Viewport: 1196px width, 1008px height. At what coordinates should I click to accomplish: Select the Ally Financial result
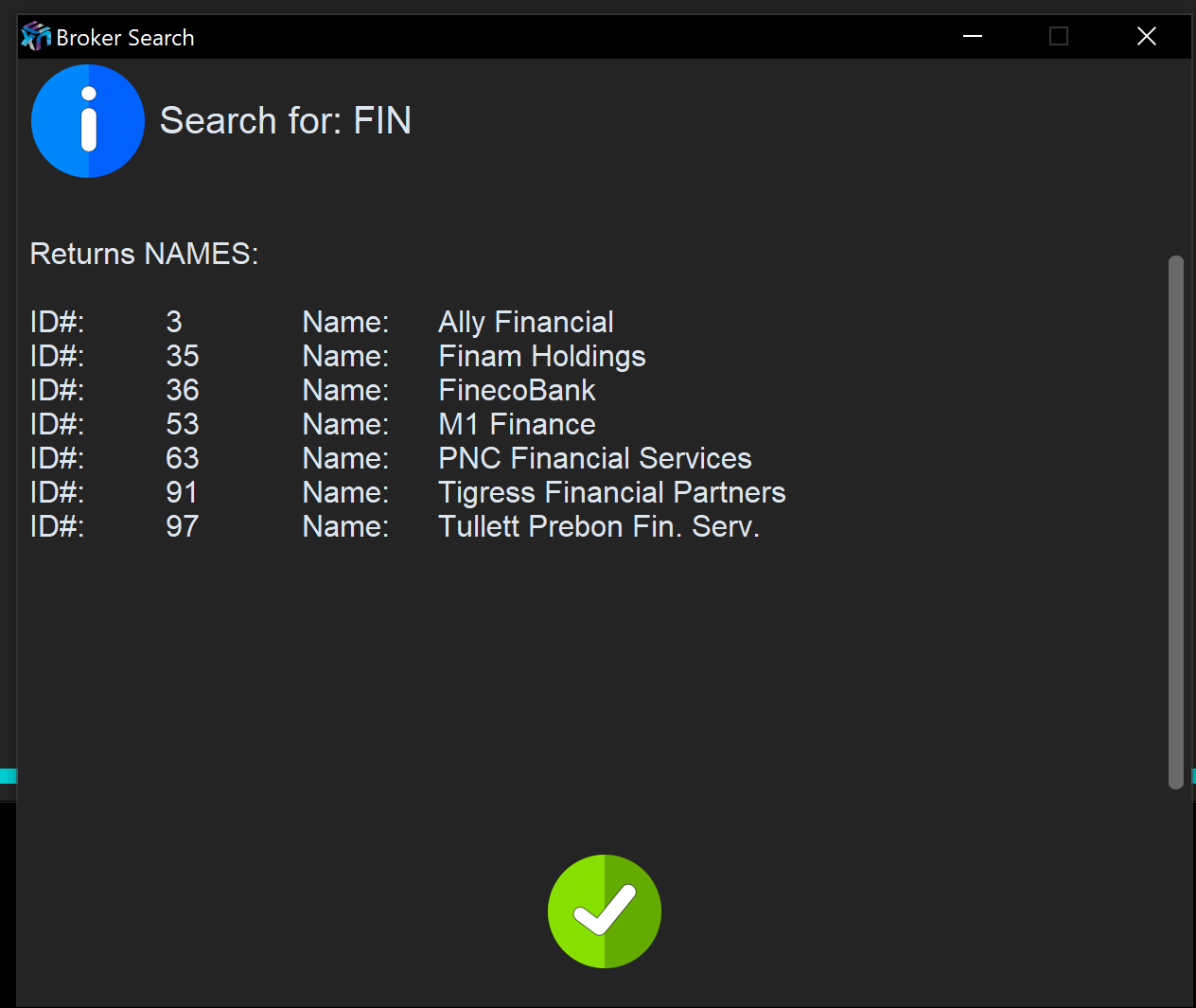click(x=525, y=323)
